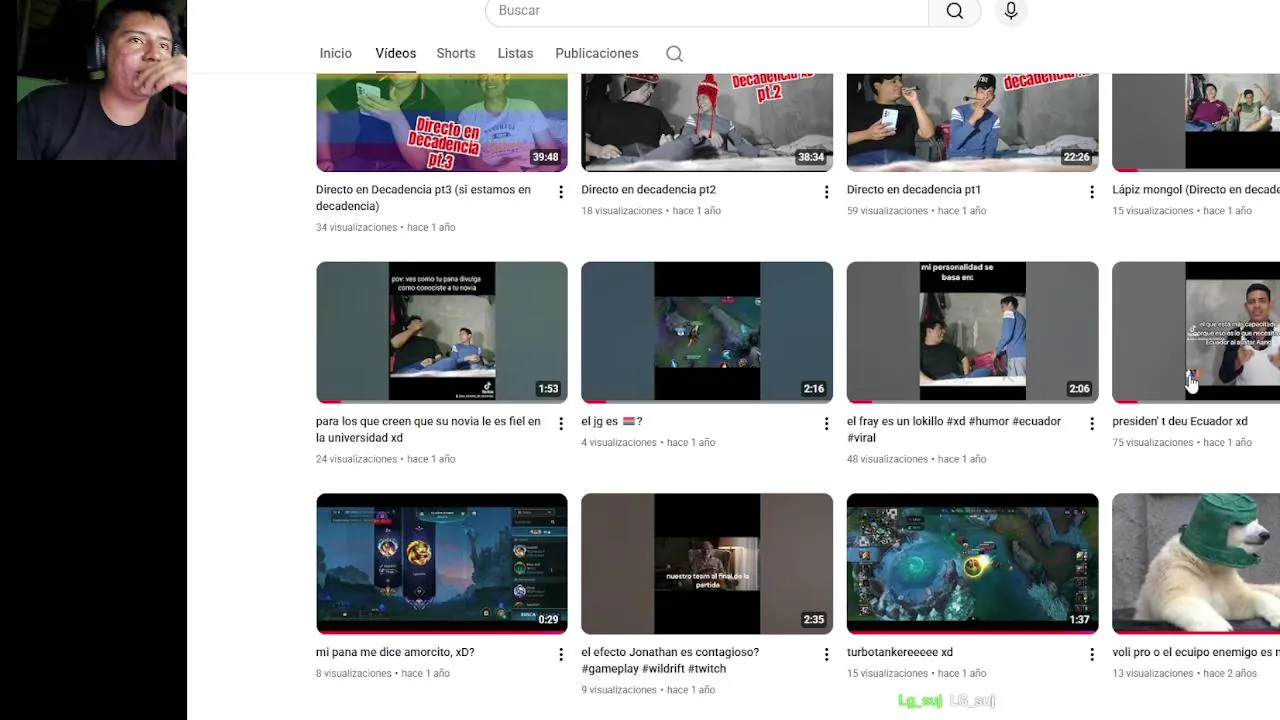
Task: Click '59 visualizaciones • hace 1 año' text
Action: 916,211
